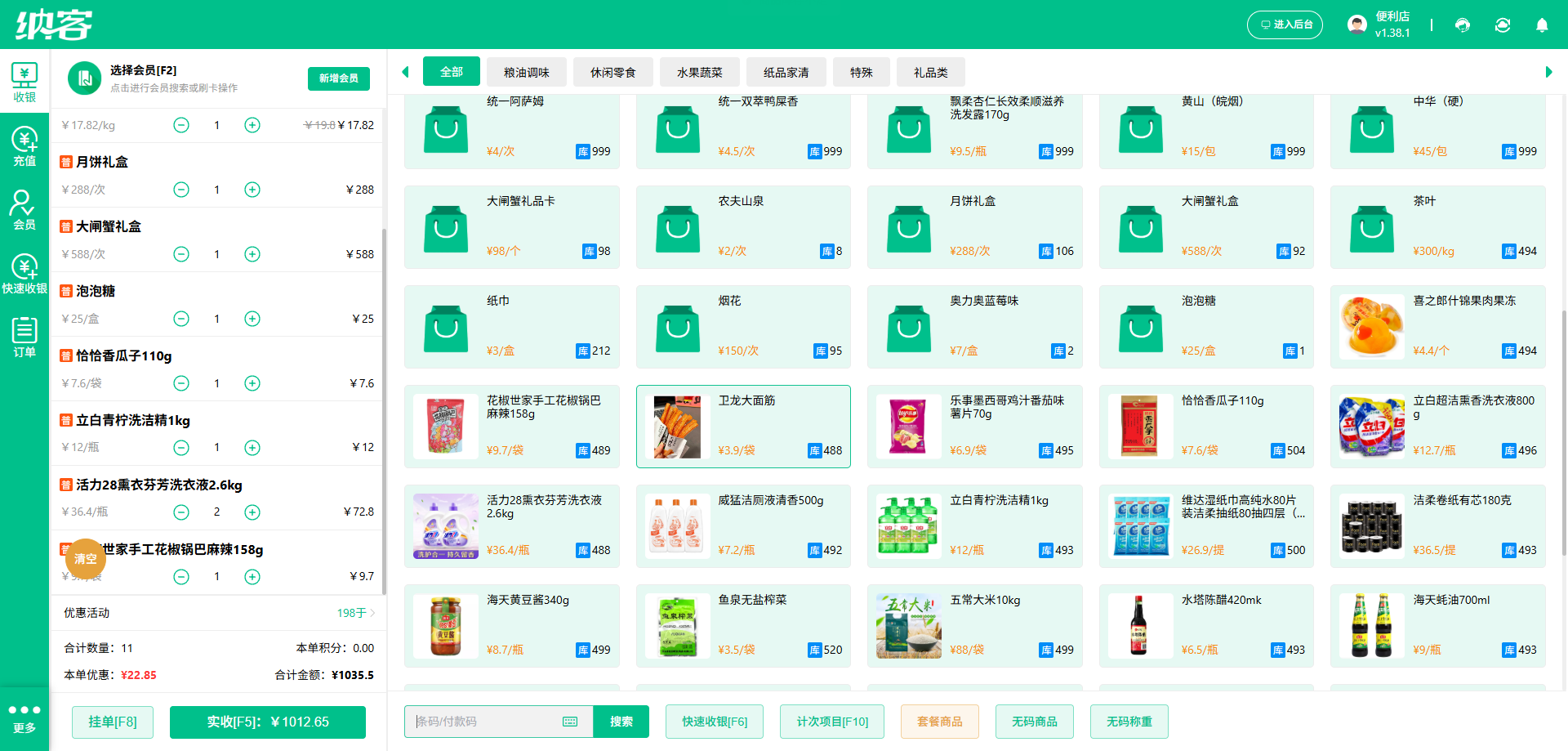
Task: Increase quantity of 泡泡糖 in cart
Action: (x=252, y=319)
